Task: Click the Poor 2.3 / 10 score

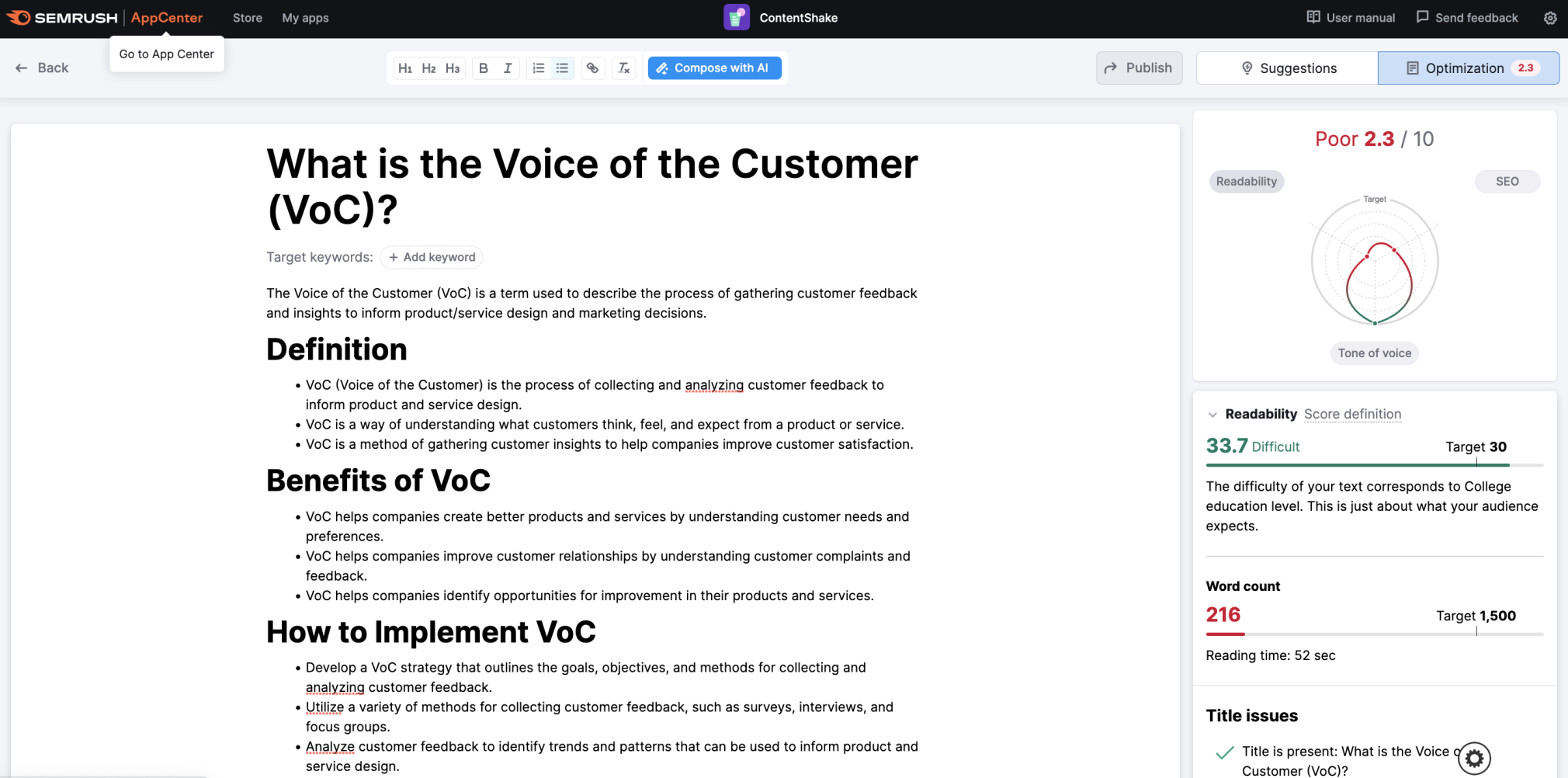Action: point(1374,139)
